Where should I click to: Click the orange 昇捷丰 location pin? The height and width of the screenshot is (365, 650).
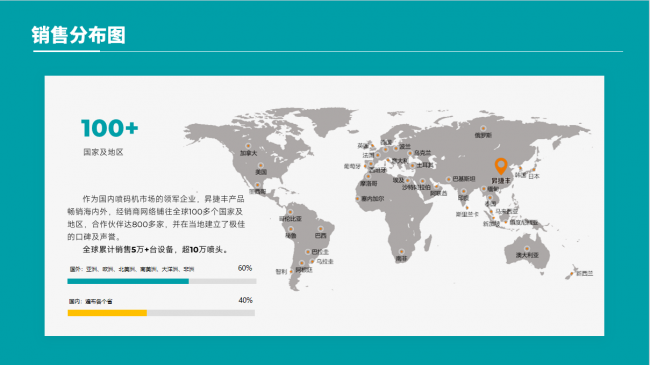(x=501, y=166)
